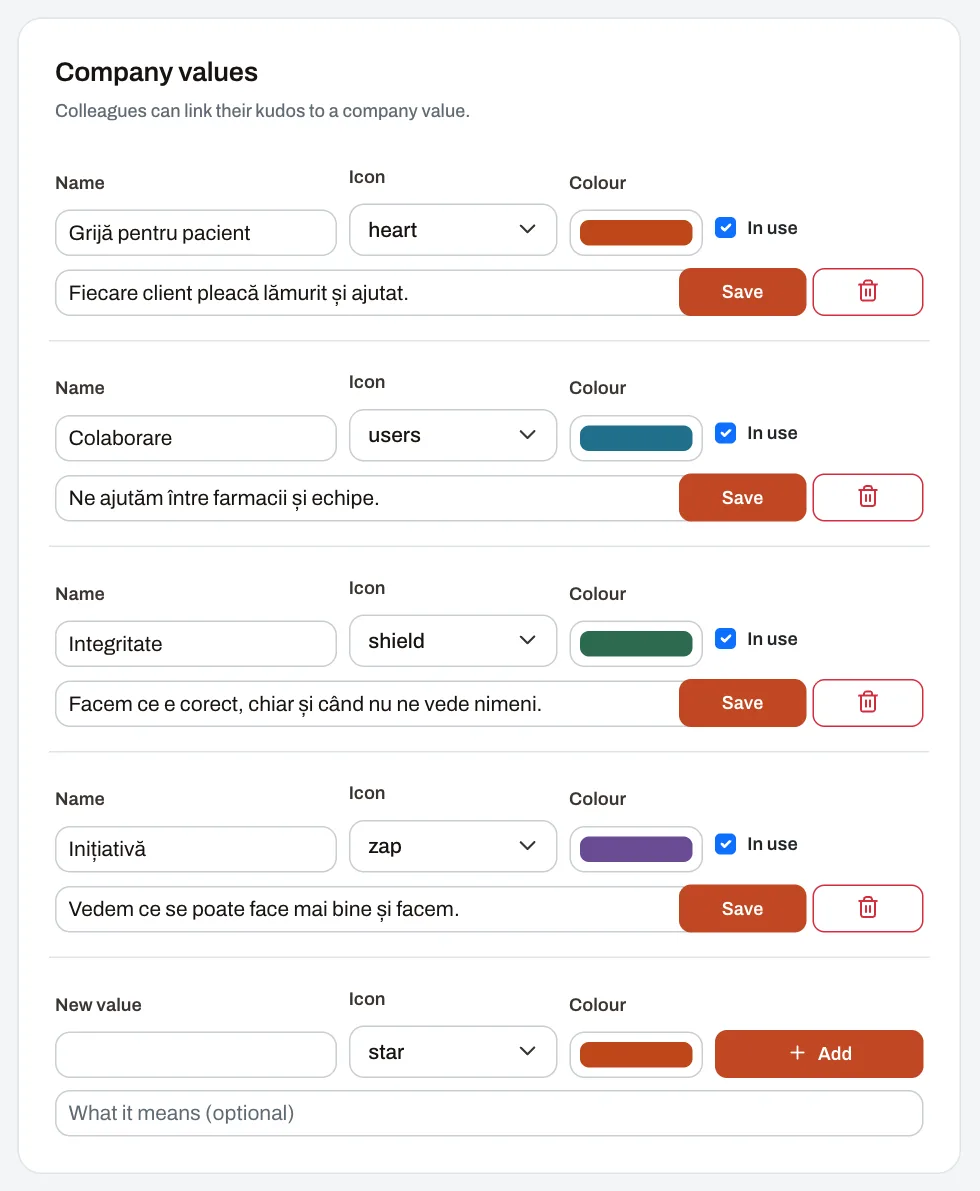Viewport: 980px width, 1191px height.
Task: Save changes to Integritate
Action: [742, 703]
